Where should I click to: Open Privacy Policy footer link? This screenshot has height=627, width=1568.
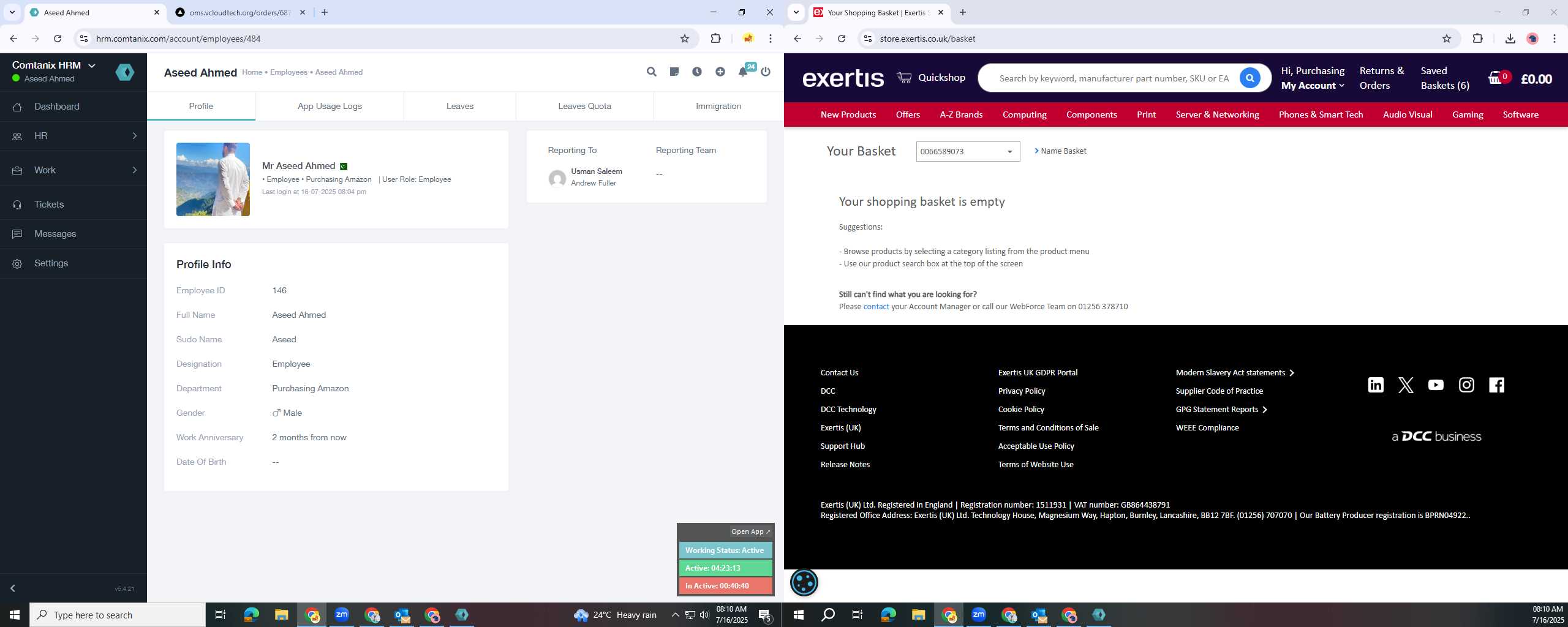click(1022, 391)
